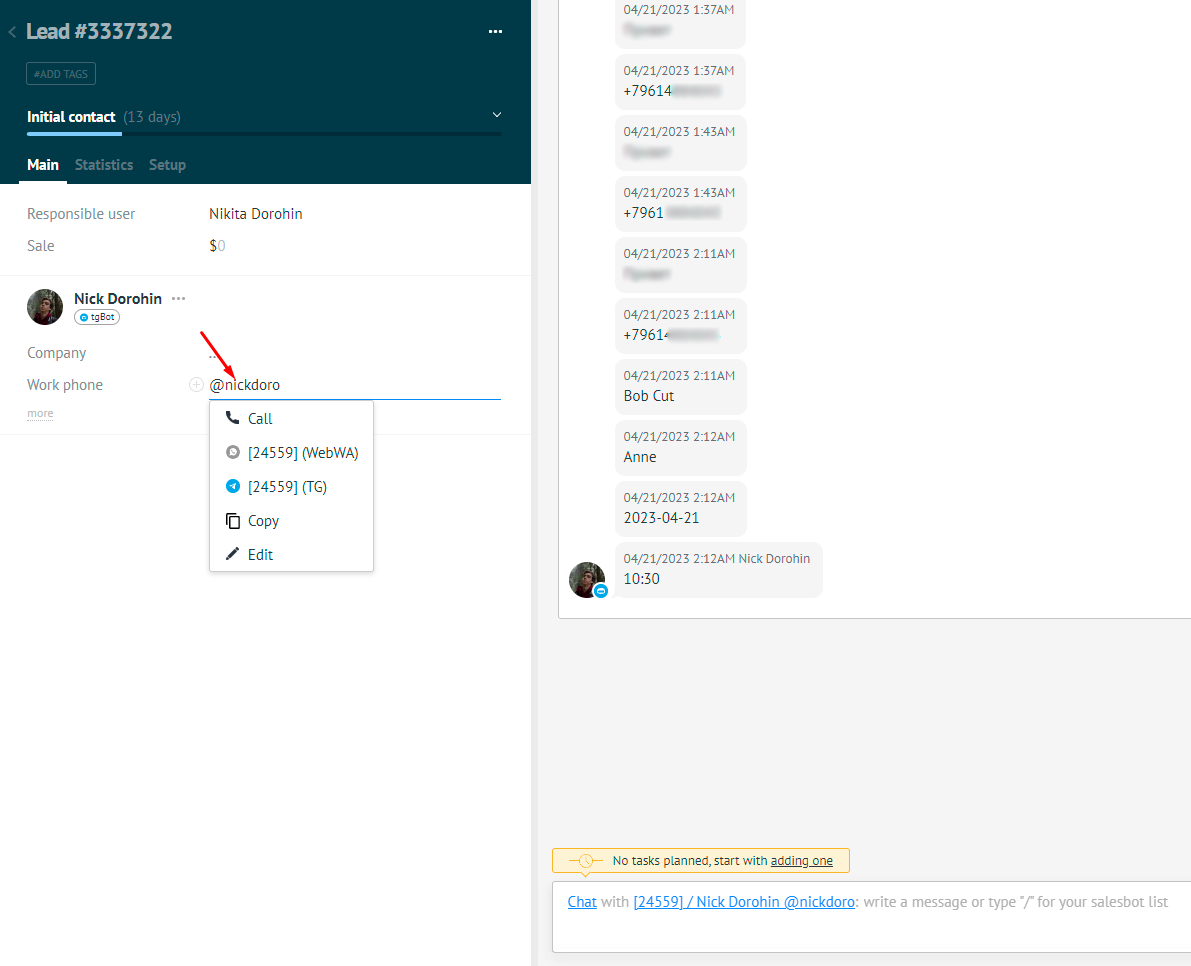Viewport: 1191px width, 966px height.
Task: Click Nick Dorohin's contact avatar thumbnail
Action: pyautogui.click(x=45, y=307)
